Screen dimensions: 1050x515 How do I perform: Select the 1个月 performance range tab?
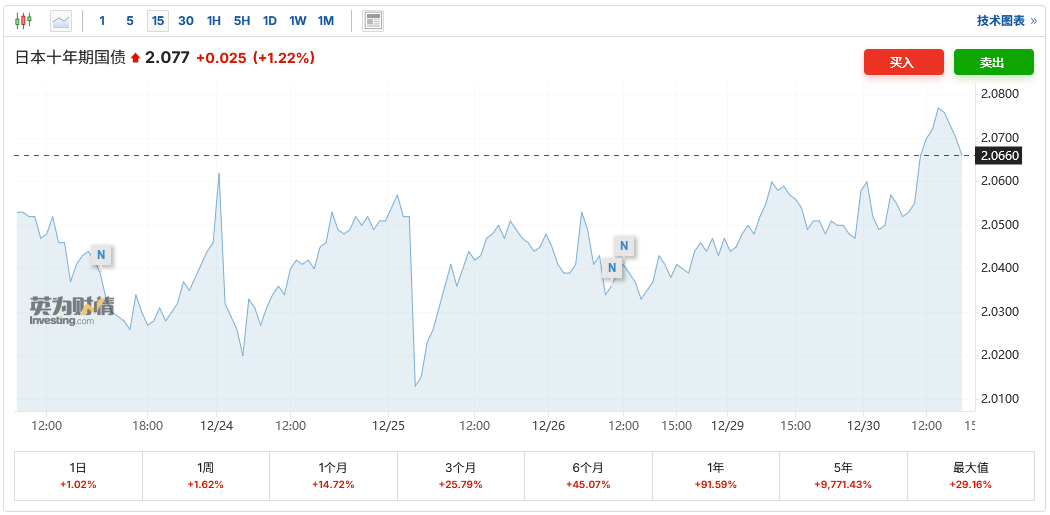[333, 475]
